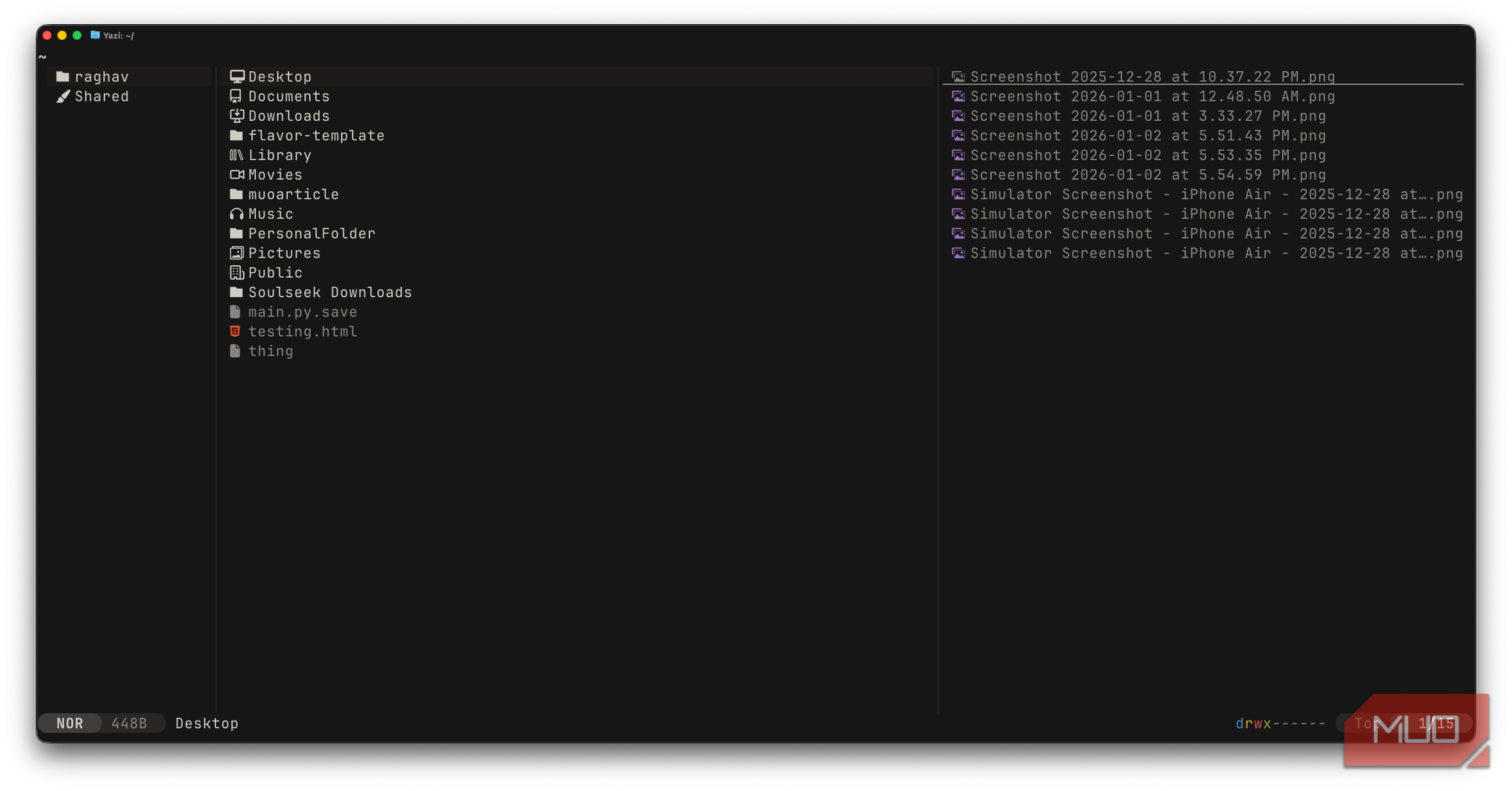The height and width of the screenshot is (791, 1512).
Task: Select the file named thing
Action: click(x=271, y=351)
